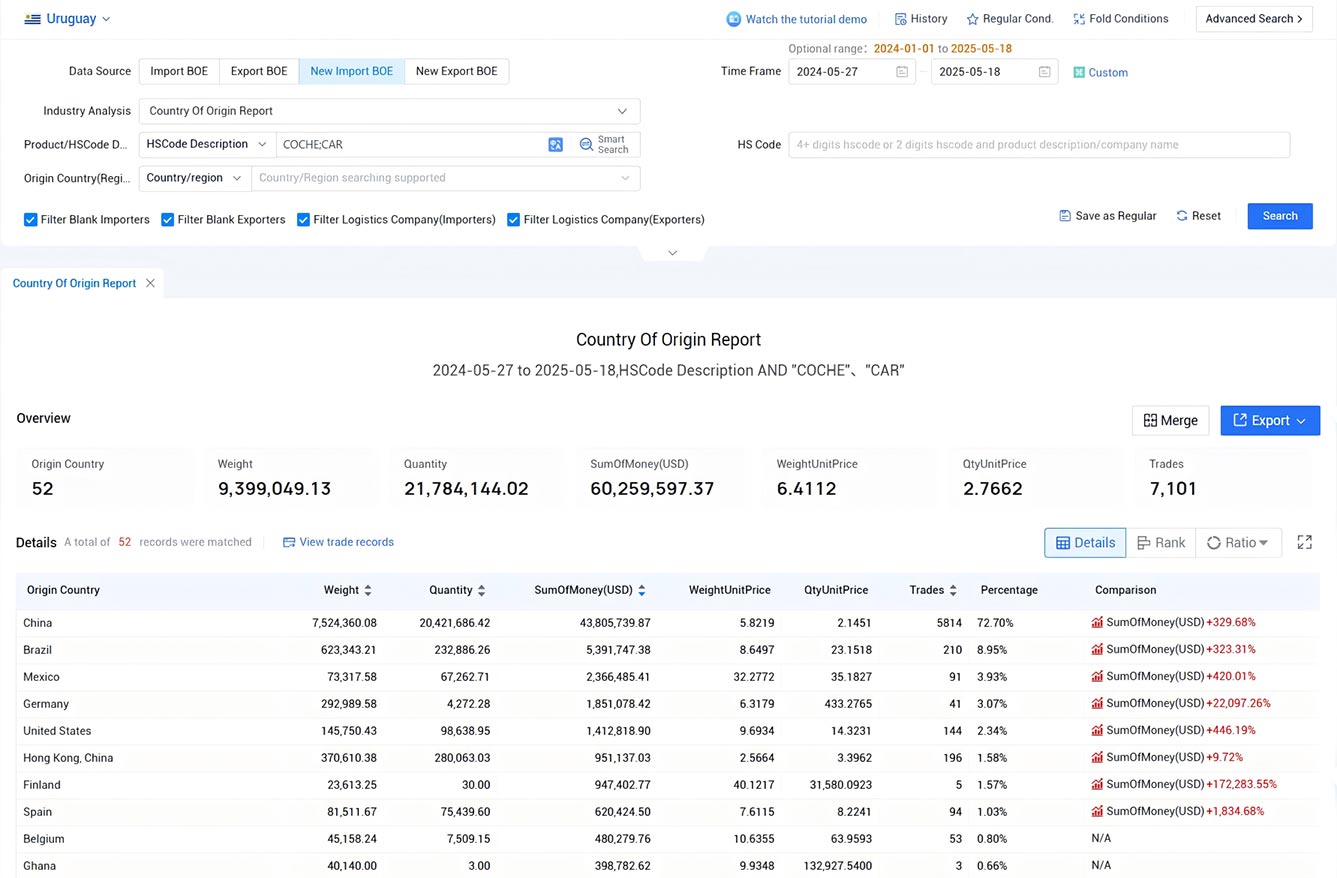Click Mexico row comparison chart icon
This screenshot has height=878, width=1337.
tap(1097, 676)
